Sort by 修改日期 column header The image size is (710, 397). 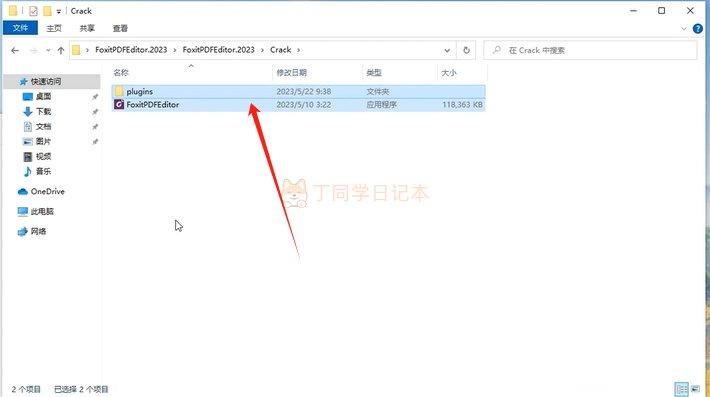[x=291, y=72]
